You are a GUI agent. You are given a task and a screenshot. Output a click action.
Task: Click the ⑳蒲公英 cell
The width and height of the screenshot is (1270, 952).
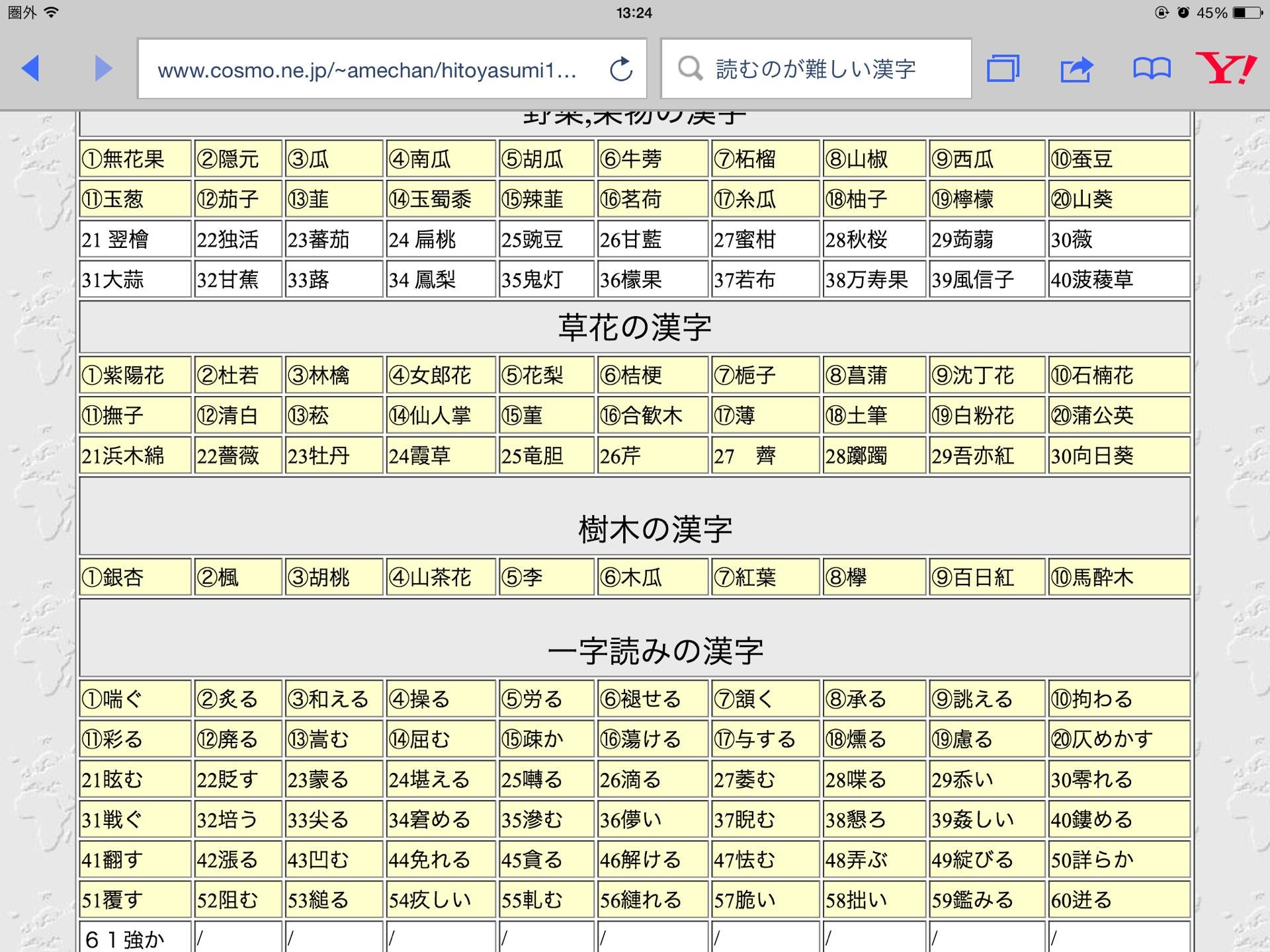click(x=1119, y=415)
